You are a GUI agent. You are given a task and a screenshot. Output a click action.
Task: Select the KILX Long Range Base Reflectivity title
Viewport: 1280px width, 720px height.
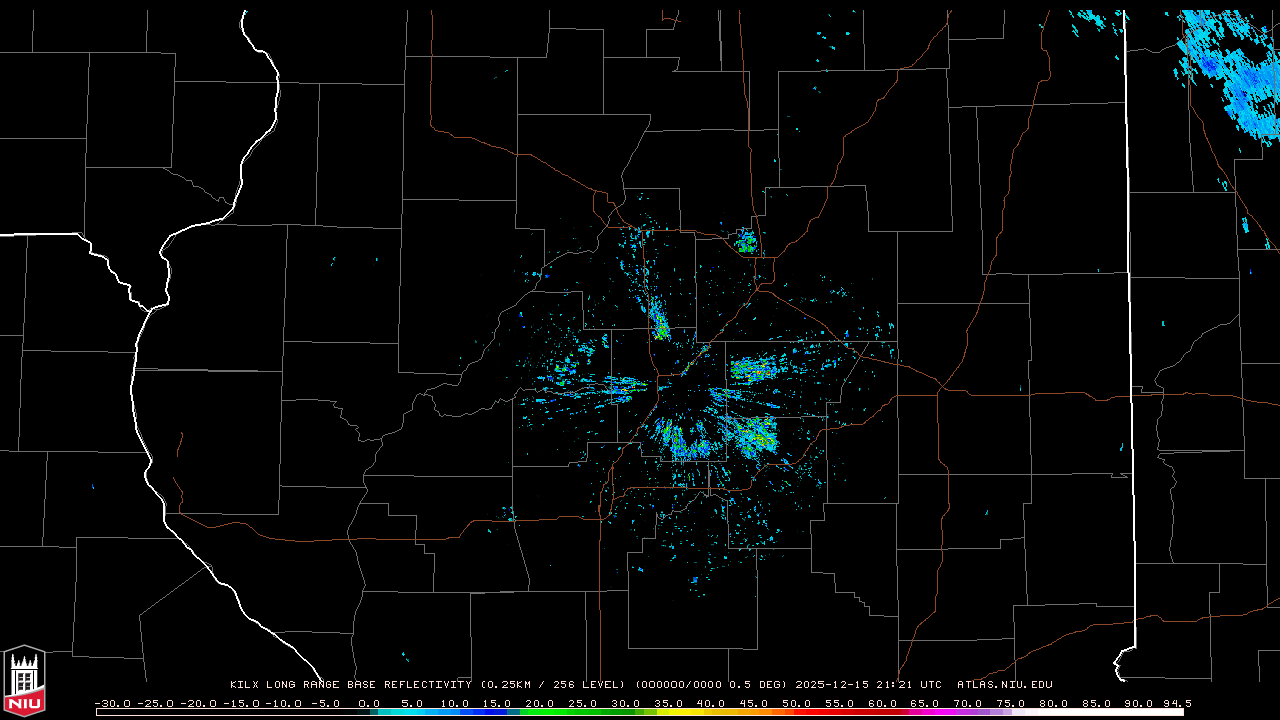(x=350, y=685)
